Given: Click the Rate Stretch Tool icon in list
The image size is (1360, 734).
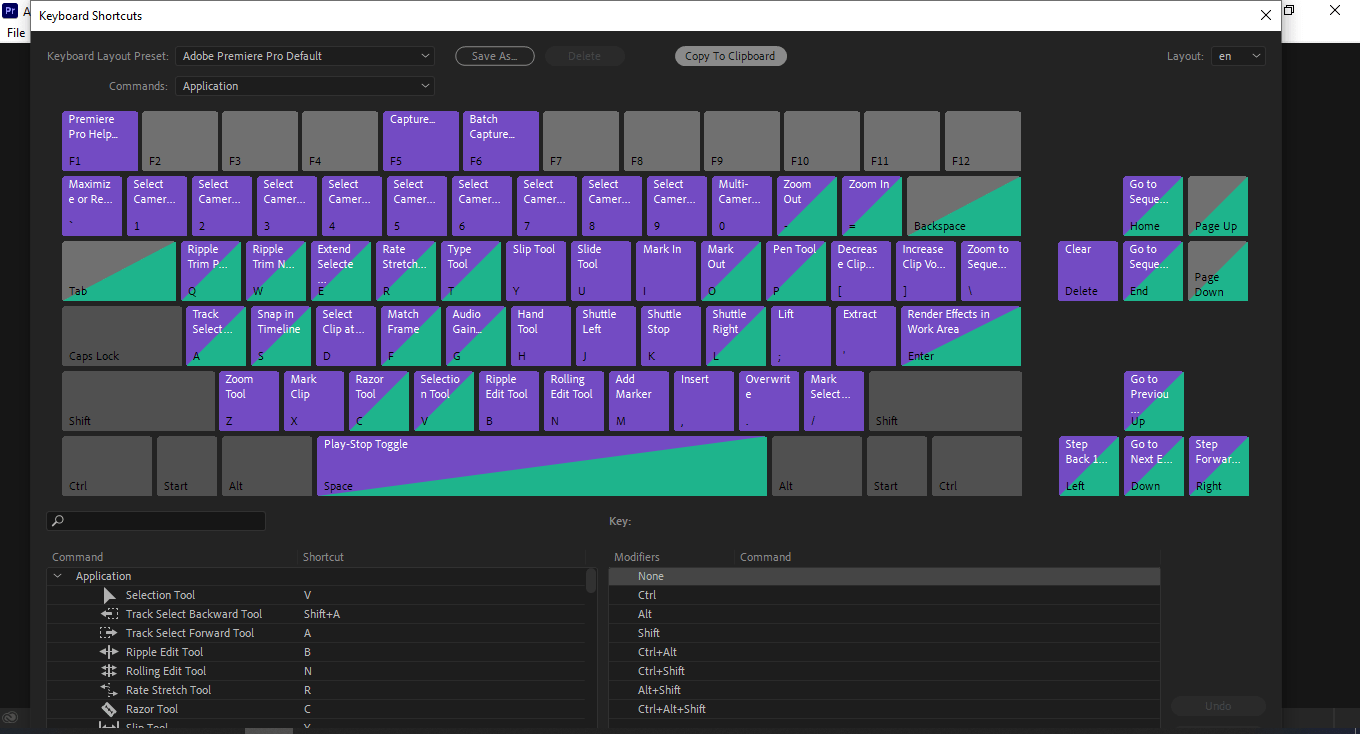Looking at the screenshot, I should point(109,690).
